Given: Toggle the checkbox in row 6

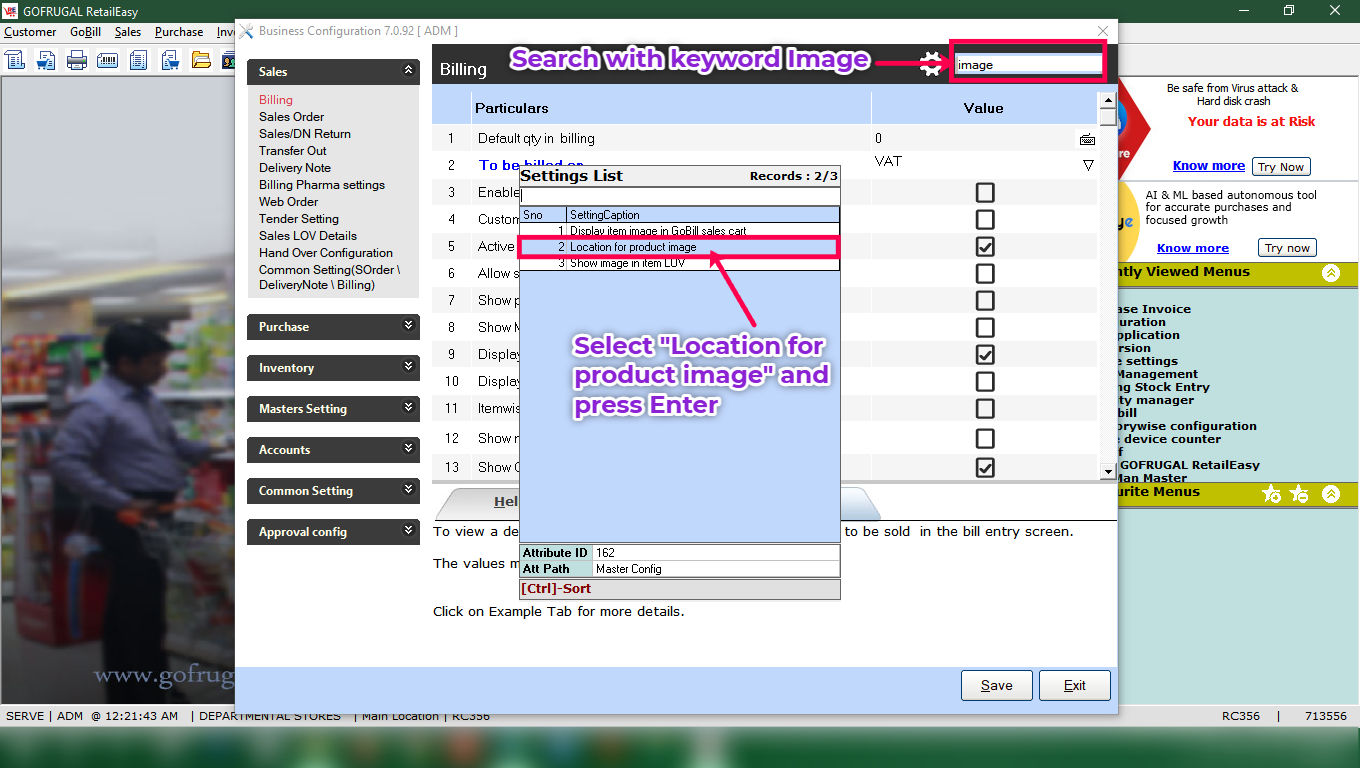Looking at the screenshot, I should 985,273.
